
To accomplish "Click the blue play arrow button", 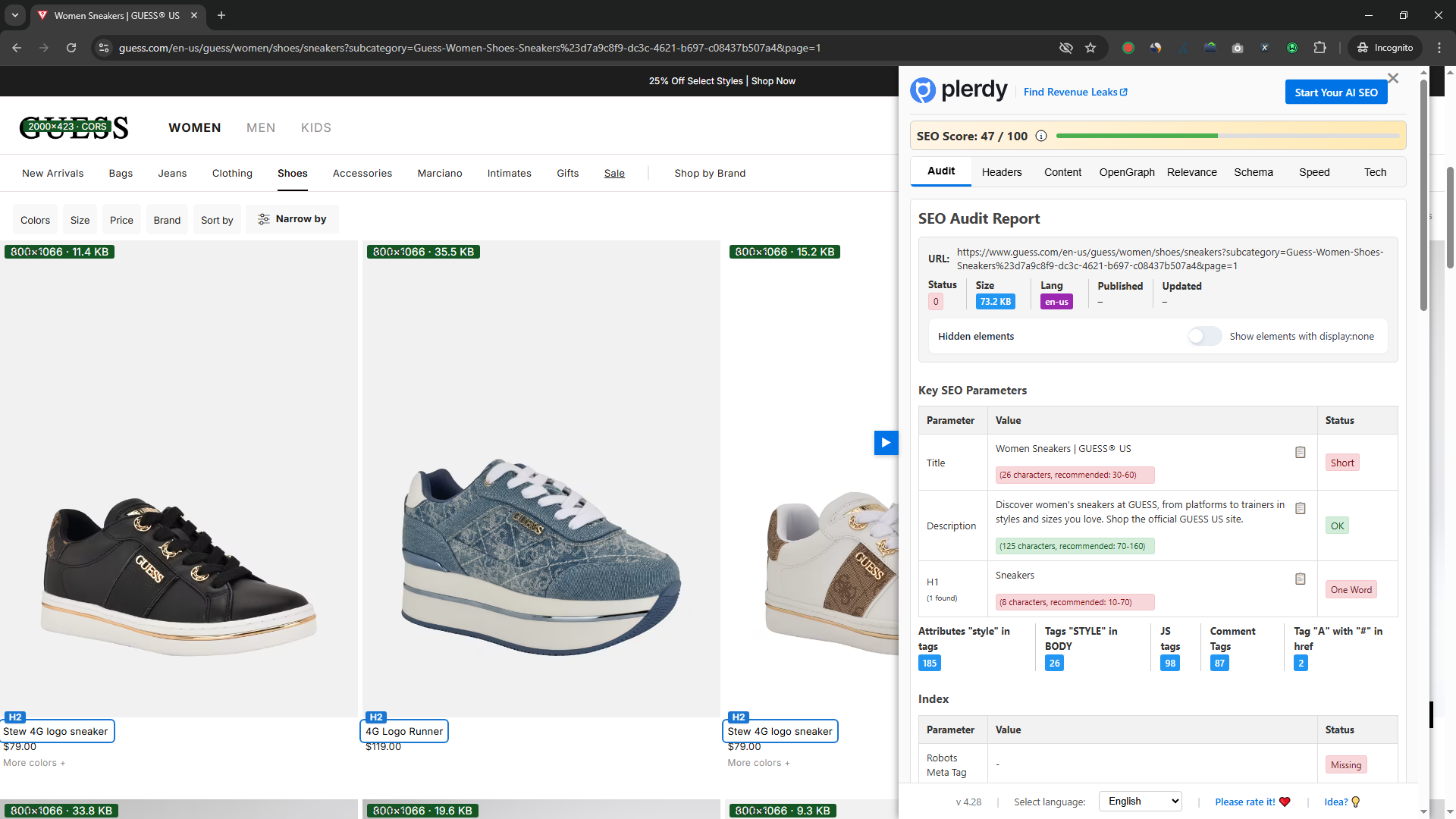I will (x=885, y=443).
